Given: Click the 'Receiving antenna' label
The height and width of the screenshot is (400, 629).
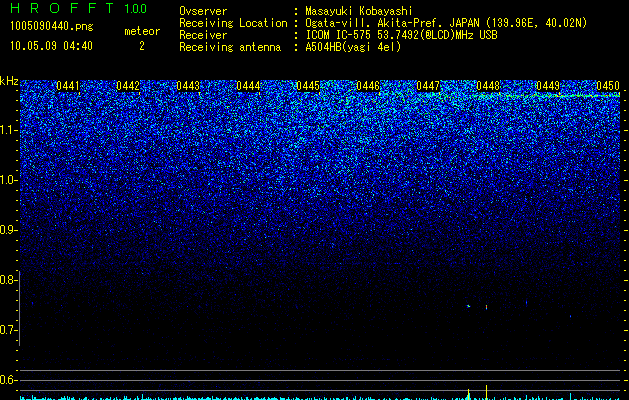Looking at the screenshot, I should pyautogui.click(x=230, y=47).
